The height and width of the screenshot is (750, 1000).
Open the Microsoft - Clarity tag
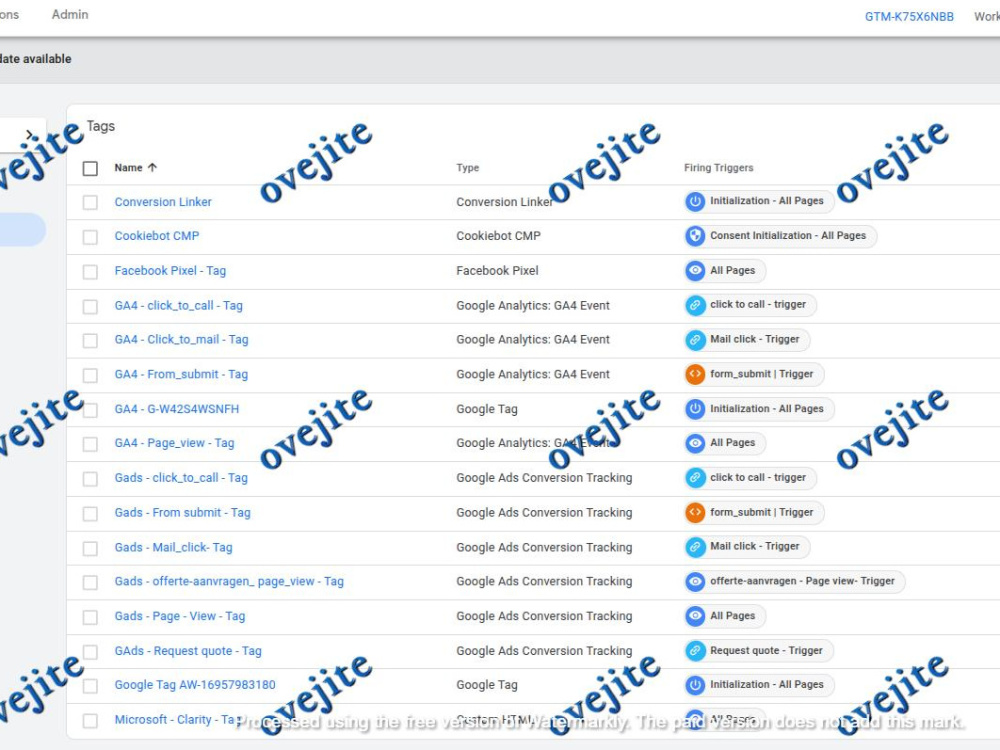pos(176,719)
